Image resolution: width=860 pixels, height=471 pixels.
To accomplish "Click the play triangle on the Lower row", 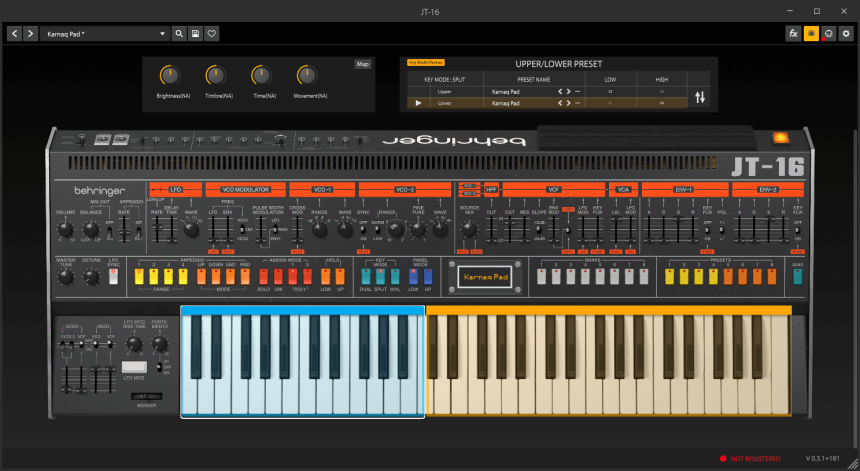I will click(x=418, y=103).
